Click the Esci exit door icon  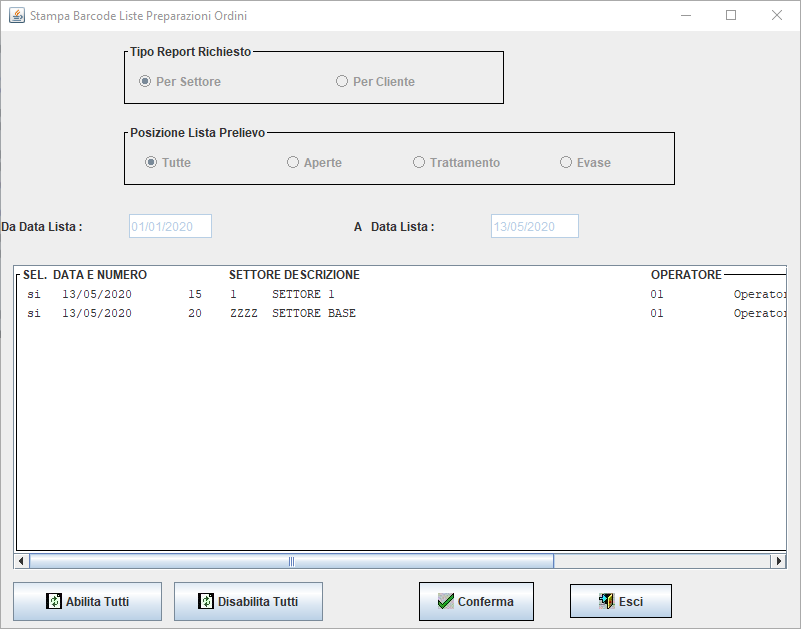click(x=606, y=602)
